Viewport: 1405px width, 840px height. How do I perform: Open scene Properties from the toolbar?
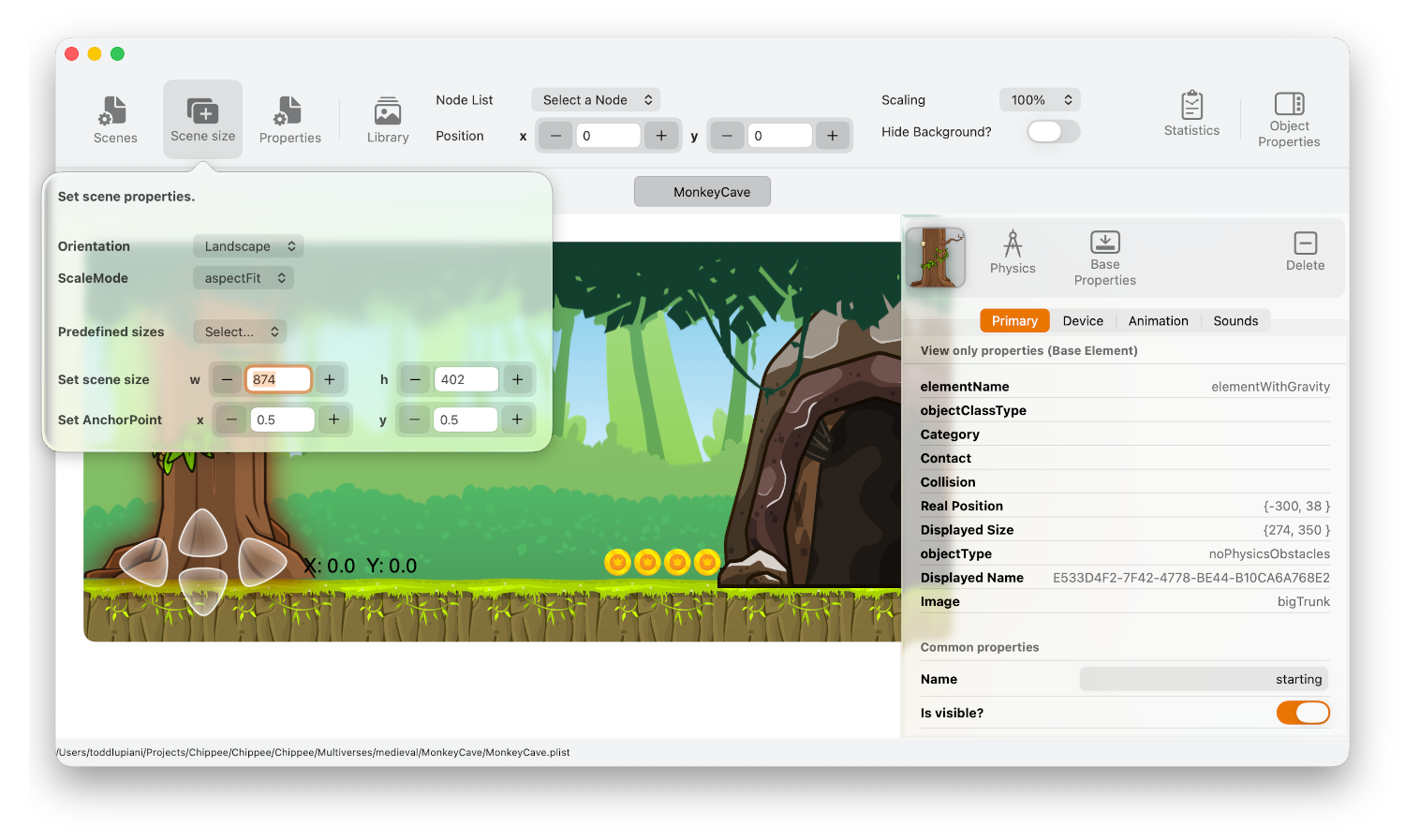pyautogui.click(x=289, y=120)
